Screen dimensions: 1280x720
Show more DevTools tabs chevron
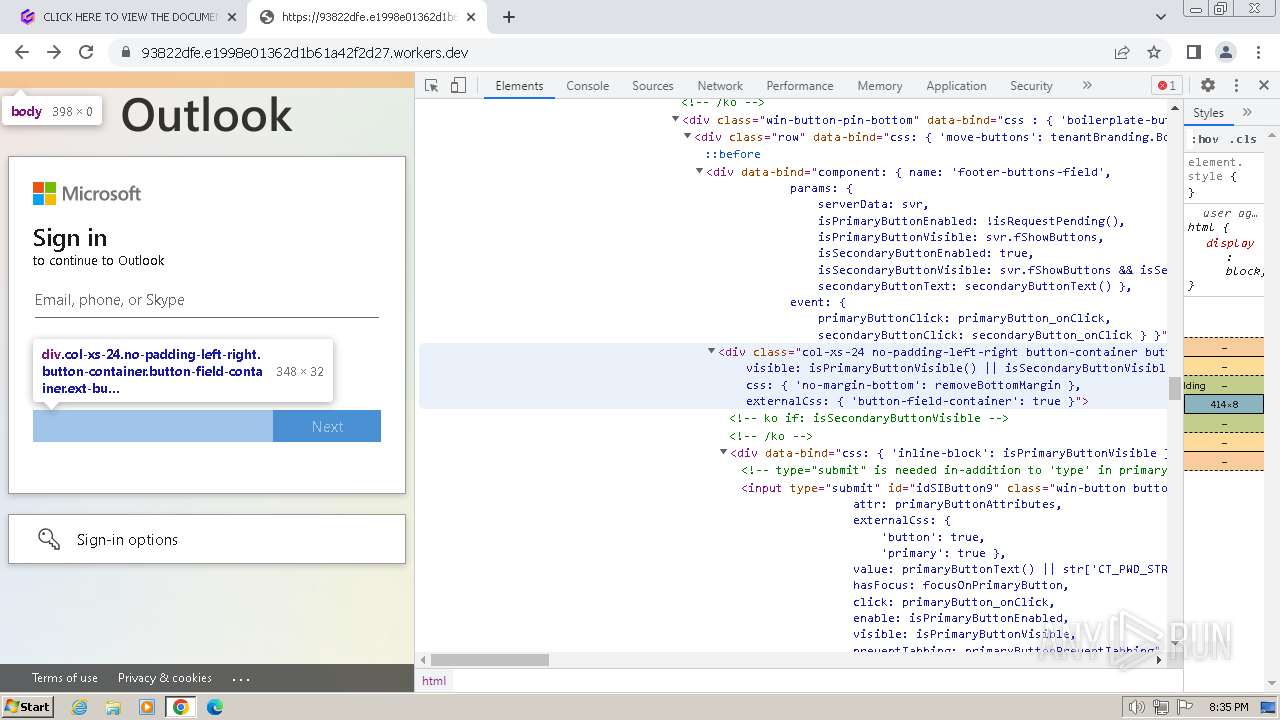[1087, 86]
